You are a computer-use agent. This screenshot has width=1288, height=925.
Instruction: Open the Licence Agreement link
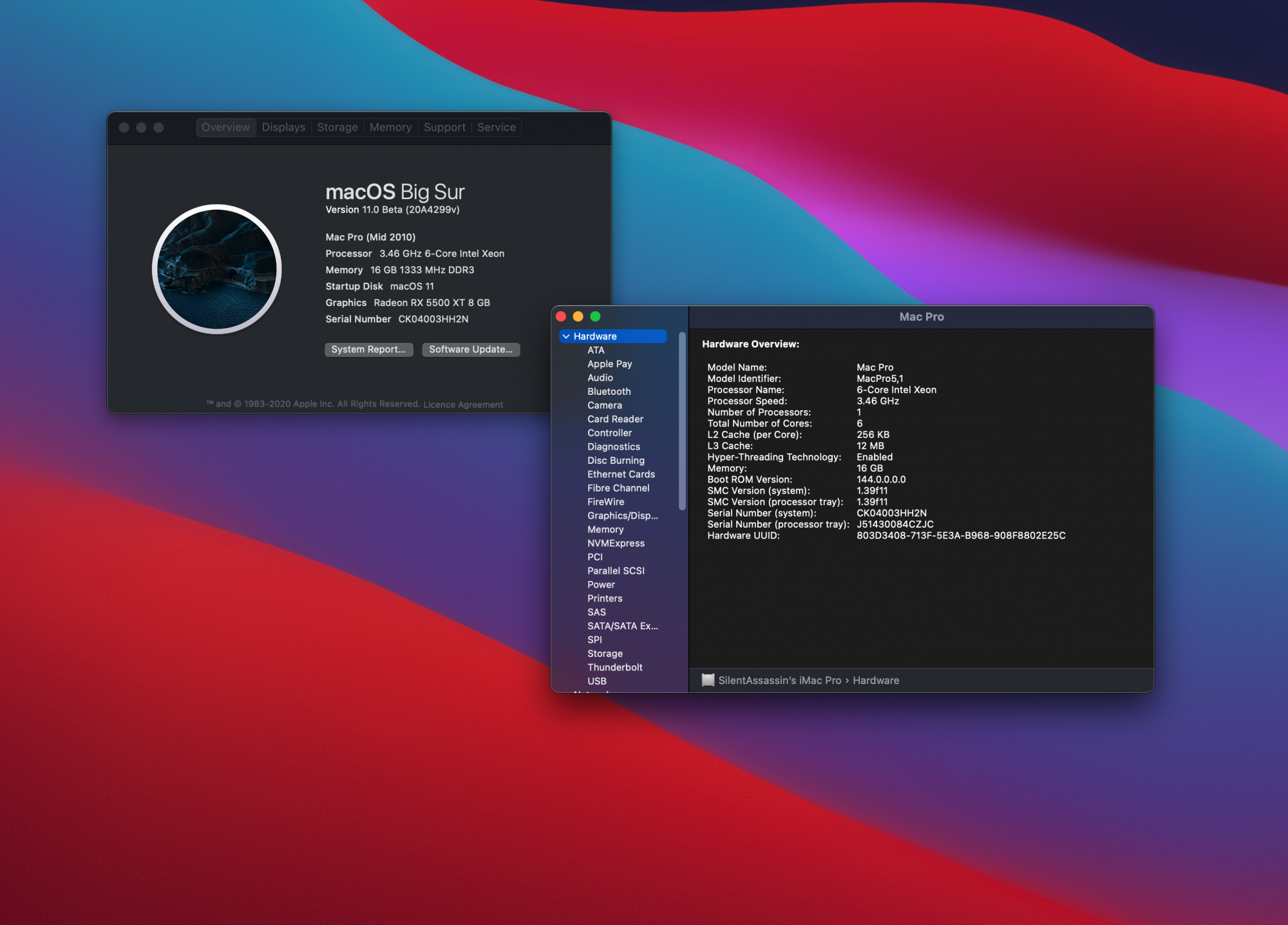click(x=463, y=405)
